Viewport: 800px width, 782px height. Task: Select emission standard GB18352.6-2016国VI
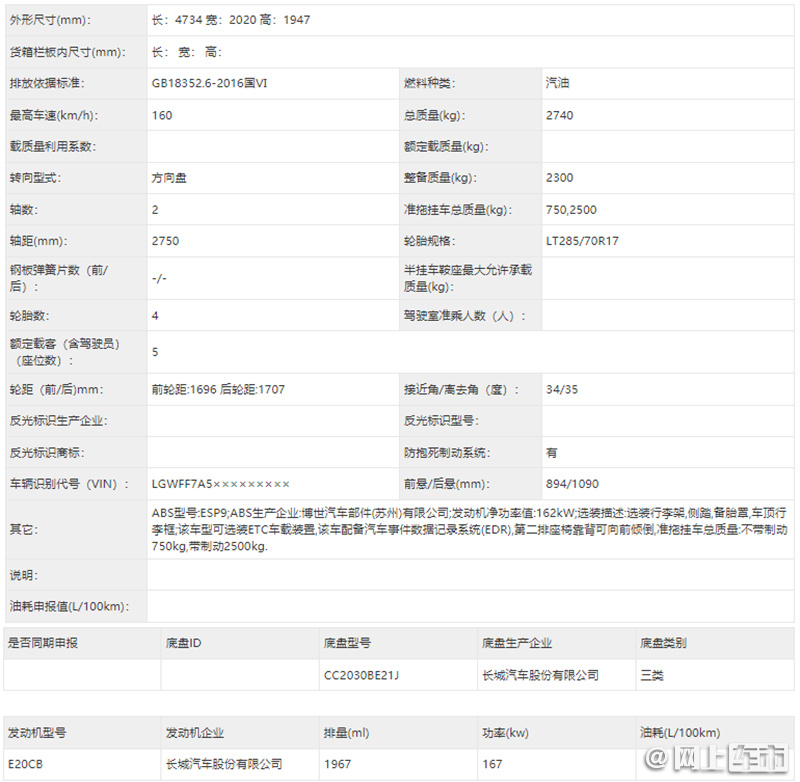coord(209,83)
